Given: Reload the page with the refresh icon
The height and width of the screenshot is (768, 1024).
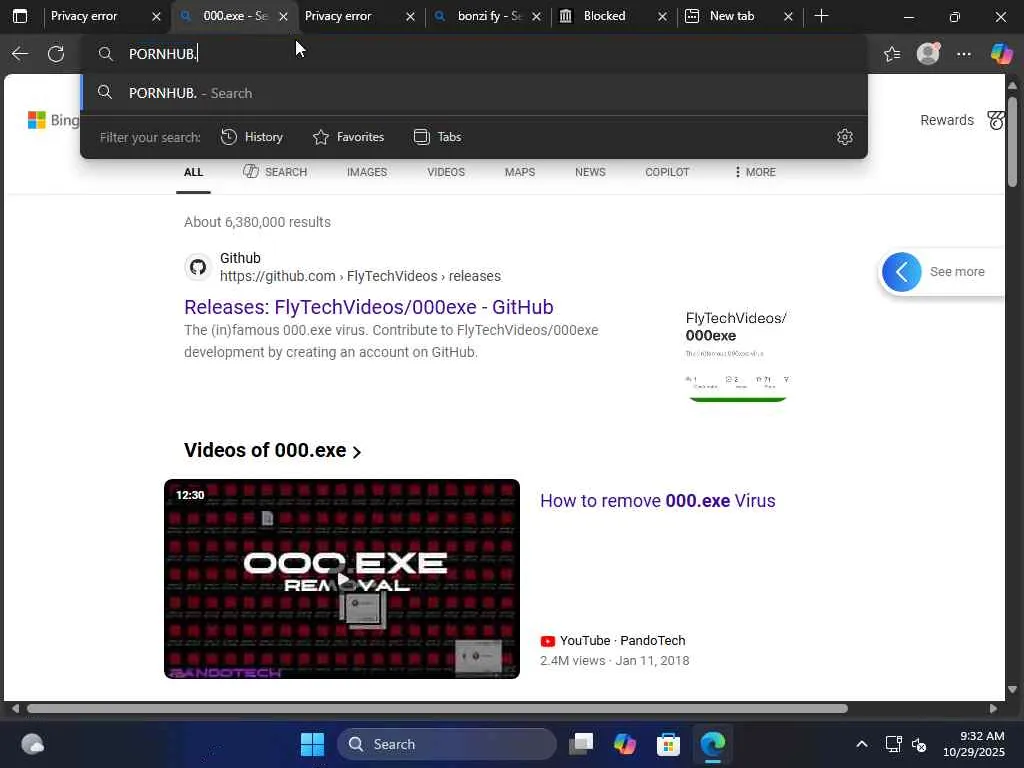Looking at the screenshot, I should [x=56, y=54].
